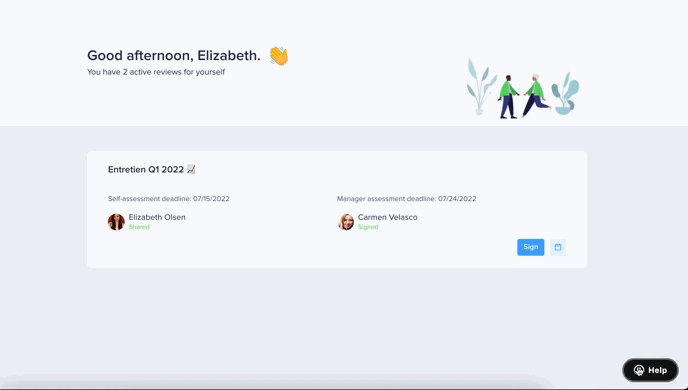The height and width of the screenshot is (390, 688).
Task: Click the chart emoji beside Entretien Q1 2022
Action: click(191, 169)
